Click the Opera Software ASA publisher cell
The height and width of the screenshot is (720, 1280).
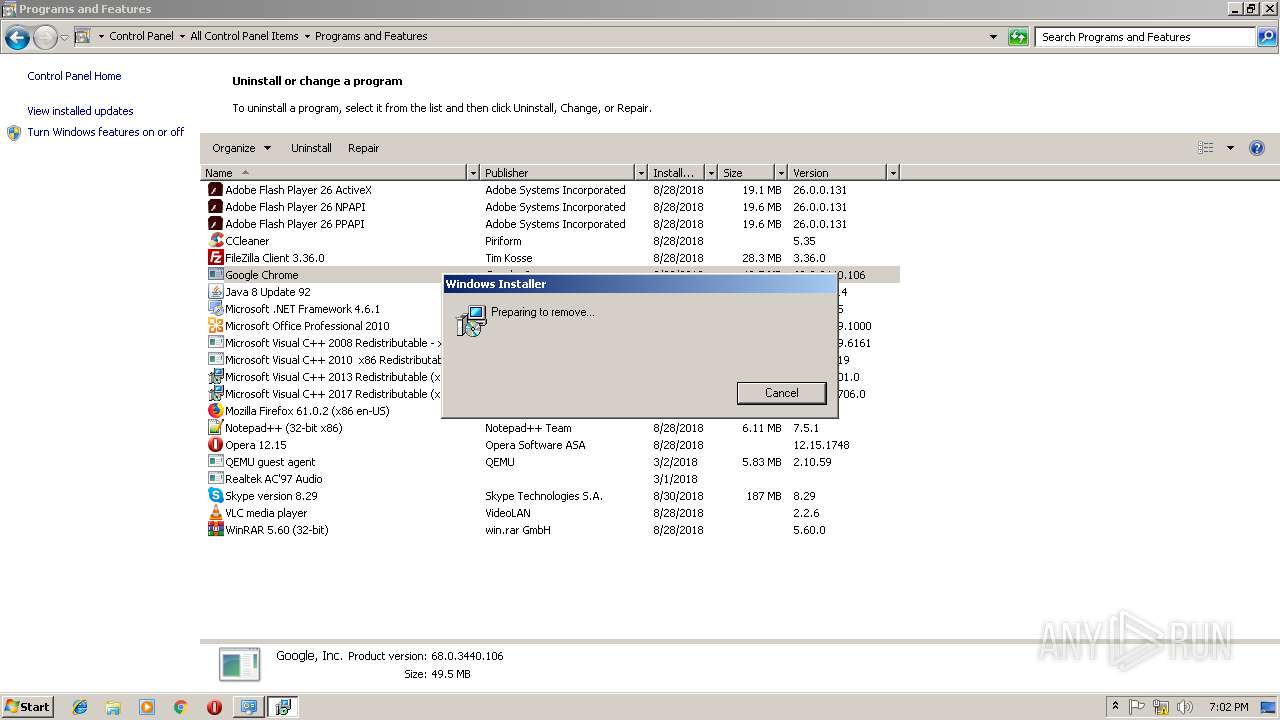pos(535,445)
